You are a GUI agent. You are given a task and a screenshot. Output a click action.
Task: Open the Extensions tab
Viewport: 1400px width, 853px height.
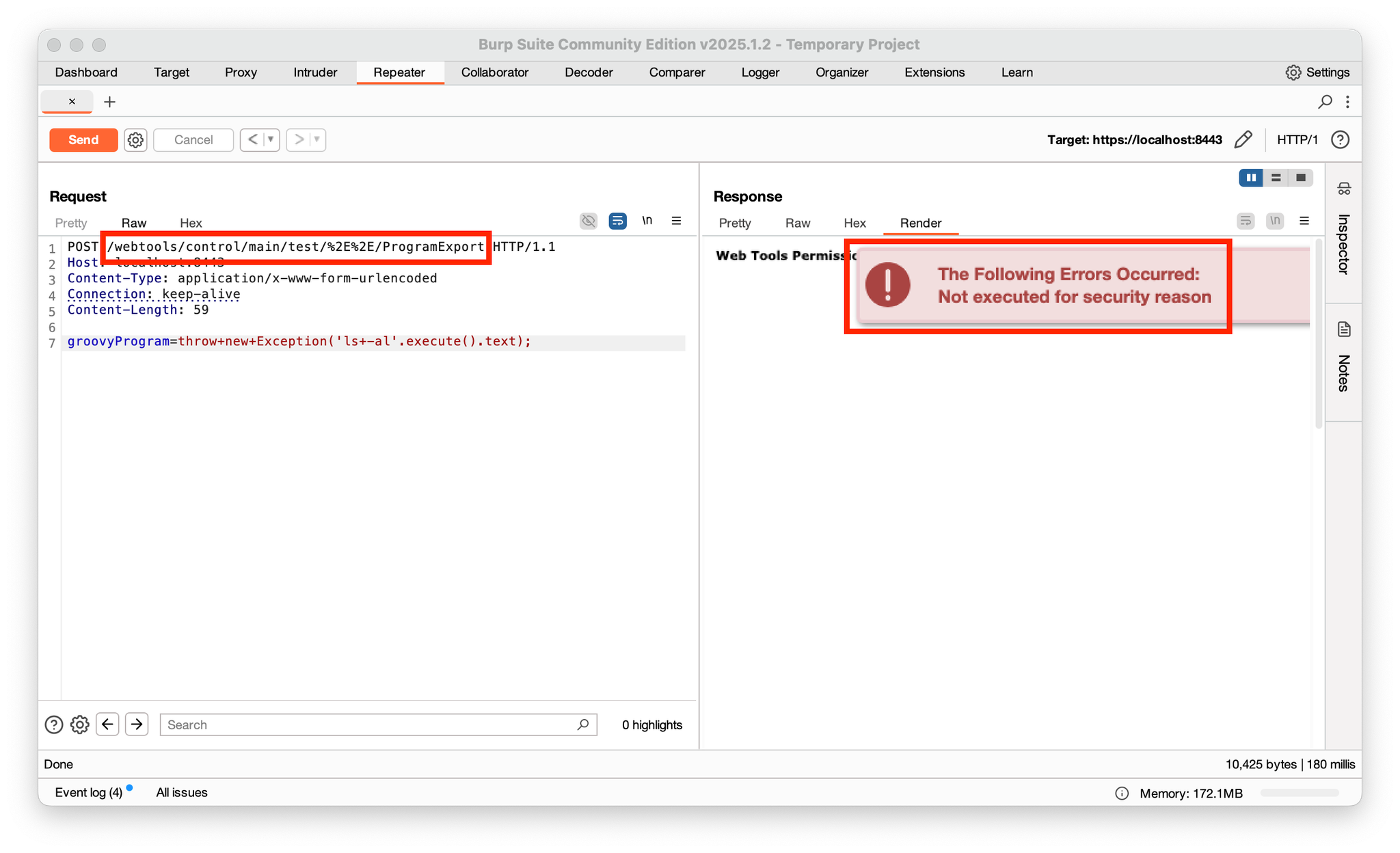pyautogui.click(x=934, y=72)
